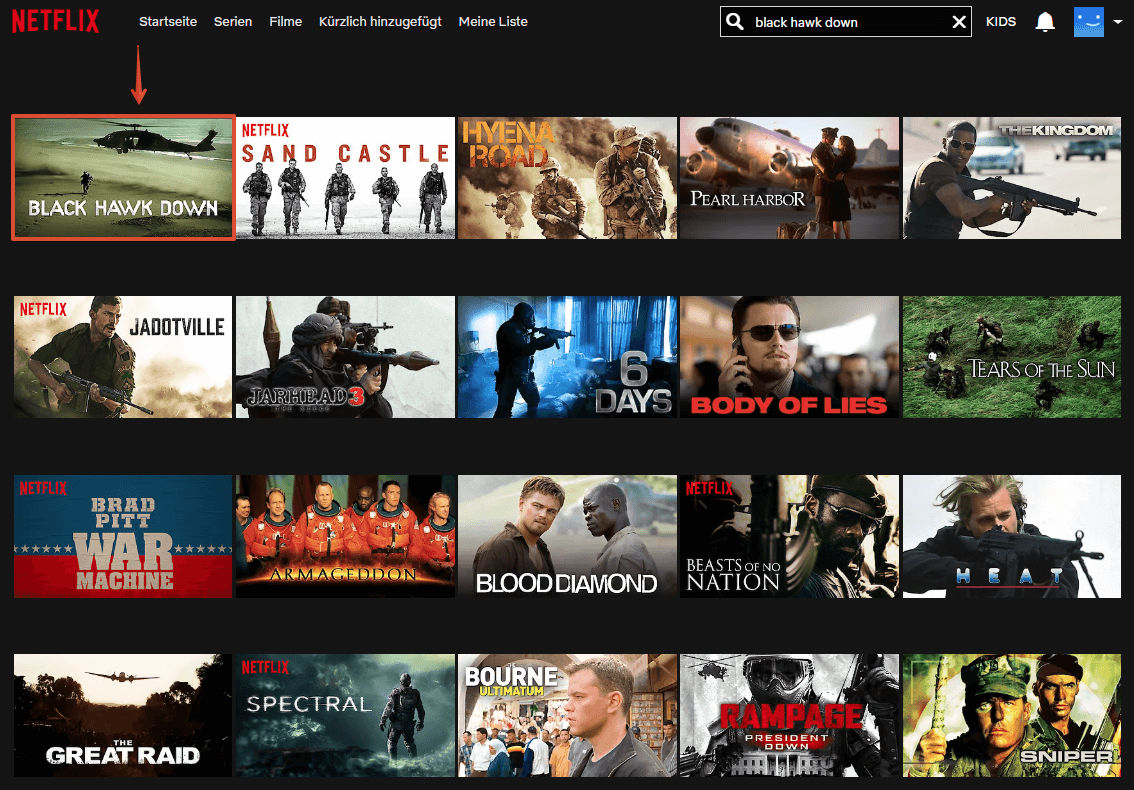Open the Jarhead 3 title

click(x=346, y=357)
